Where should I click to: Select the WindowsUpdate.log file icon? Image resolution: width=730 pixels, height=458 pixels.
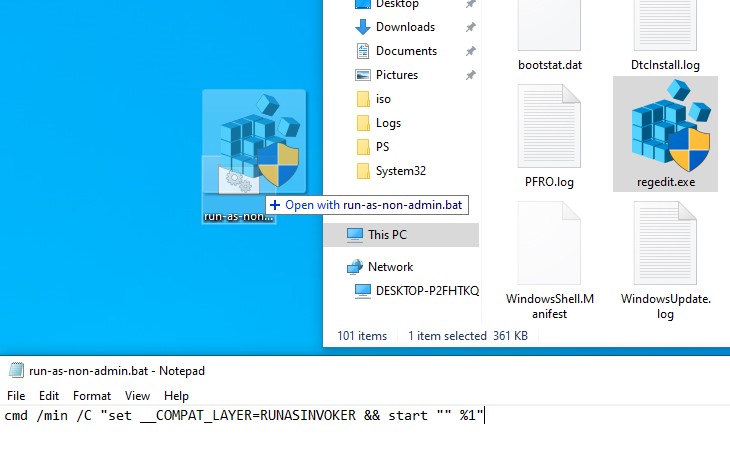click(665, 243)
